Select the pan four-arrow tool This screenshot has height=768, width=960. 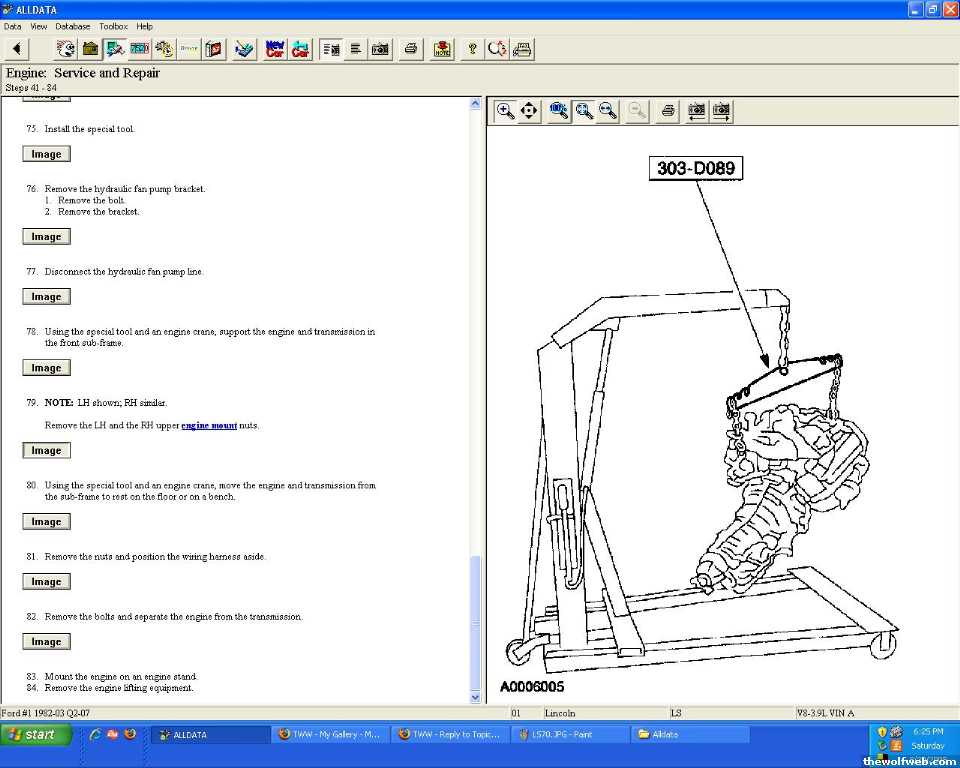530,111
